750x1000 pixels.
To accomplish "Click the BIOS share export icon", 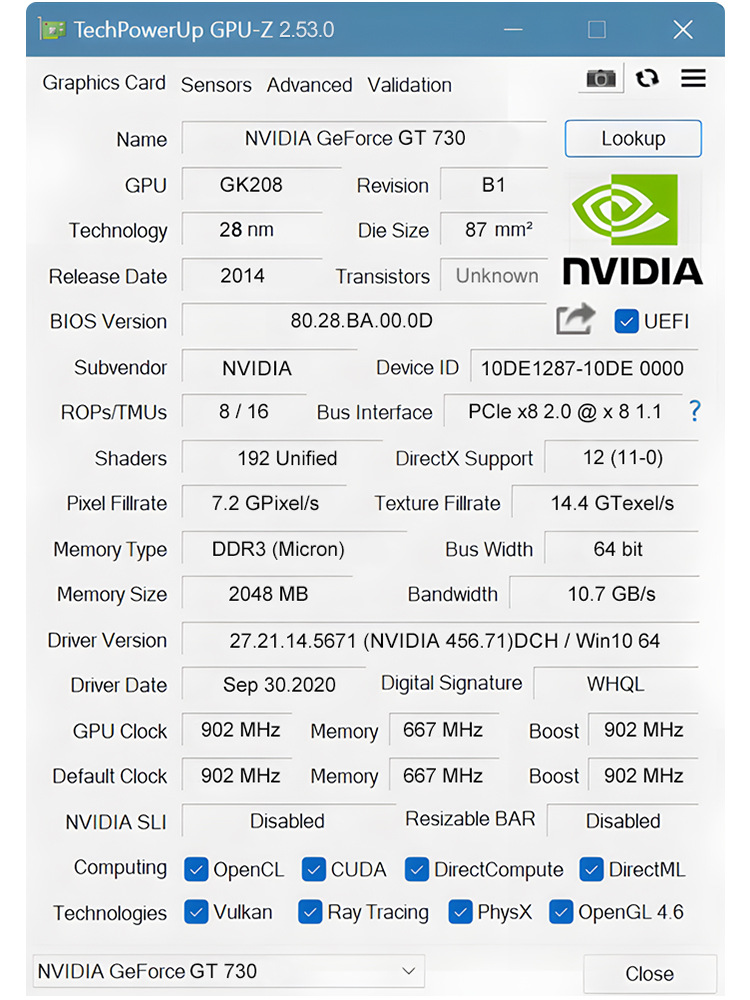I will point(575,320).
